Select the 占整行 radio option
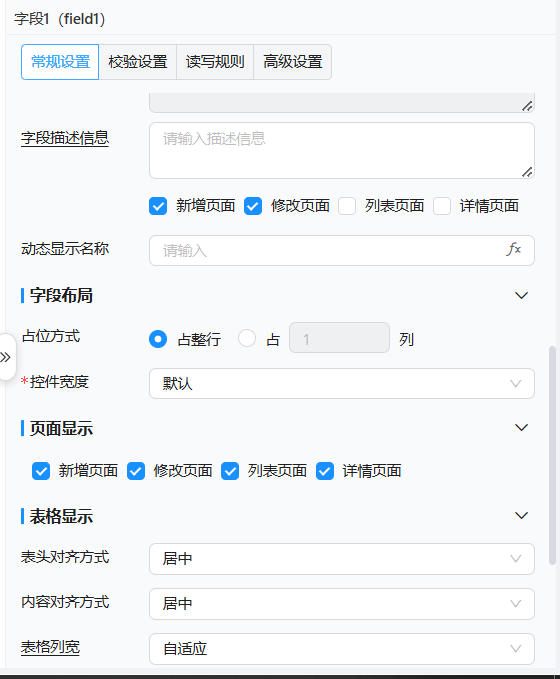Viewport: 560px width, 679px height. pyautogui.click(x=158, y=339)
